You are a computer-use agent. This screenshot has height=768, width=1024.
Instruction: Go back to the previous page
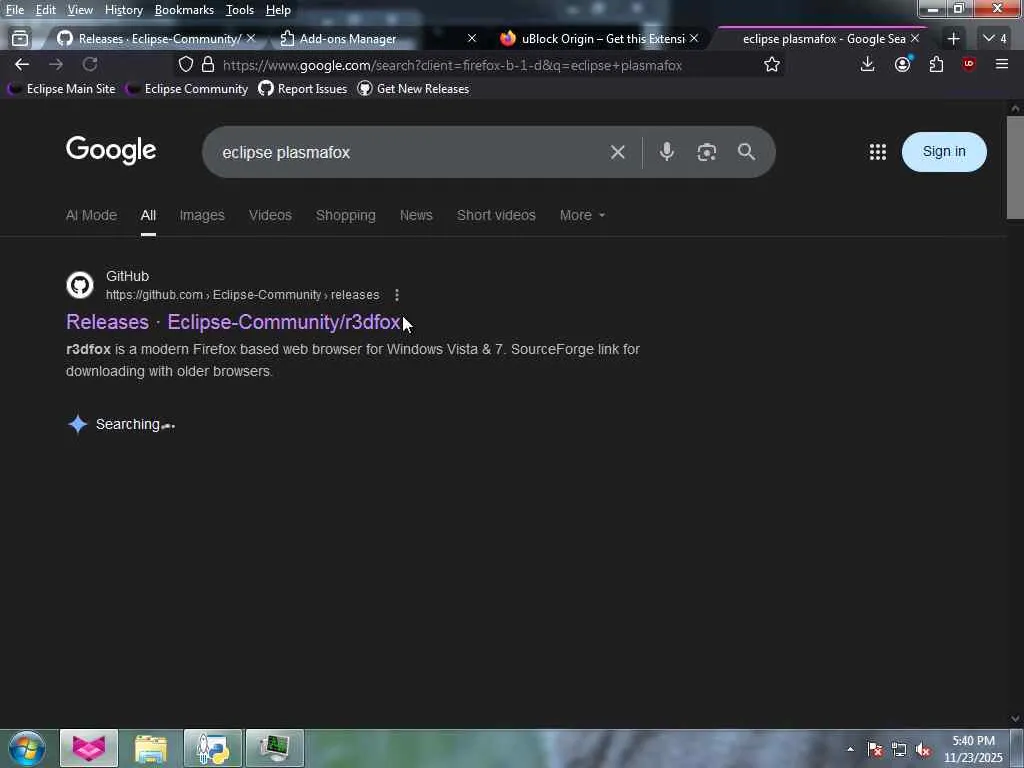(22, 65)
